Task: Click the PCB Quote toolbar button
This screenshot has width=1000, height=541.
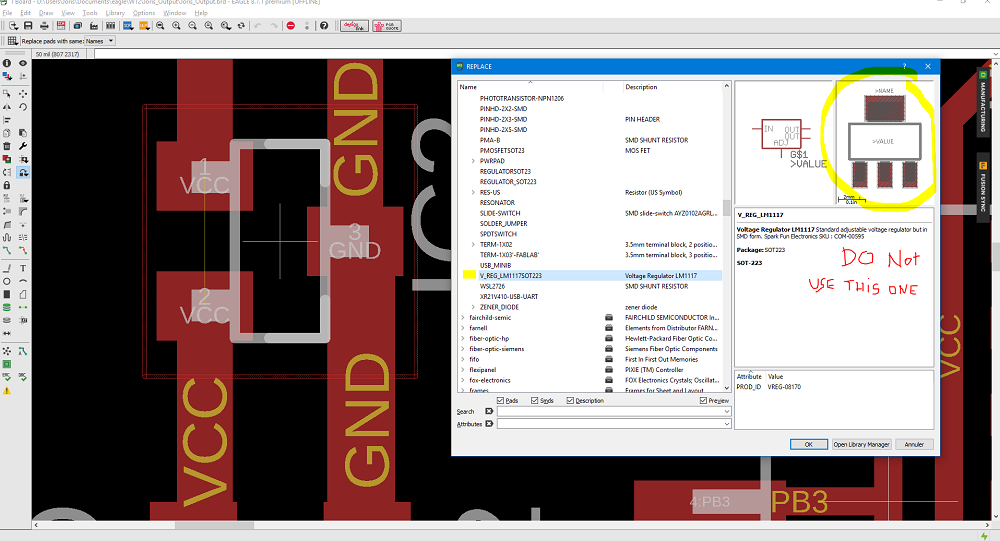Action: (387, 26)
